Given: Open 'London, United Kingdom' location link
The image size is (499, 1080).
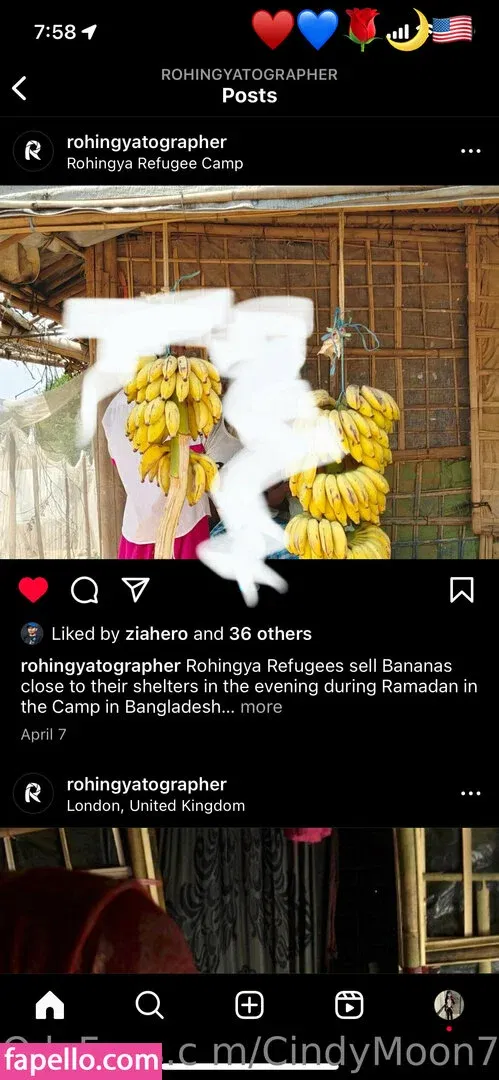Looking at the screenshot, I should [x=156, y=806].
